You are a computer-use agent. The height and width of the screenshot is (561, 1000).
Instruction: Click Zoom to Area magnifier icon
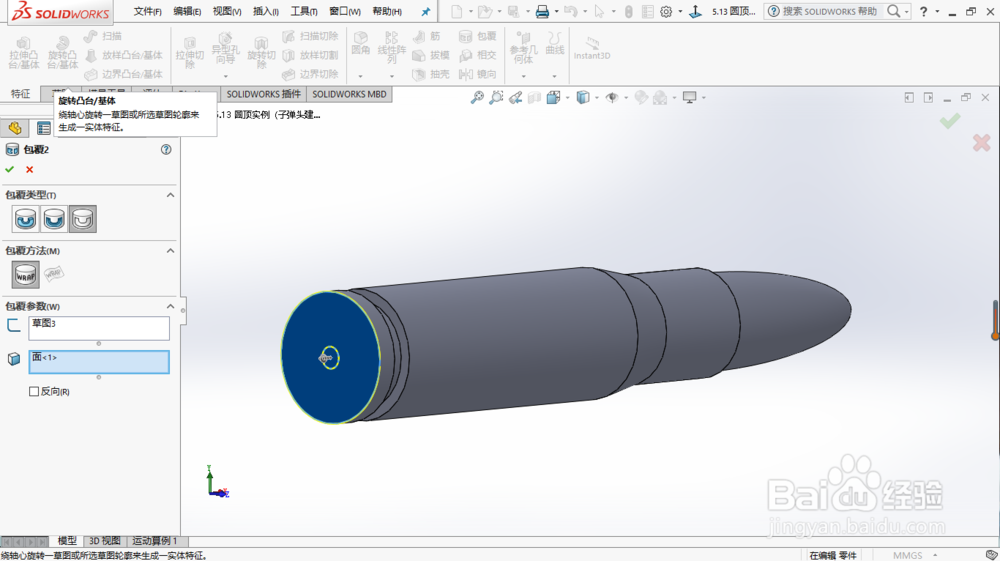pyautogui.click(x=496, y=98)
